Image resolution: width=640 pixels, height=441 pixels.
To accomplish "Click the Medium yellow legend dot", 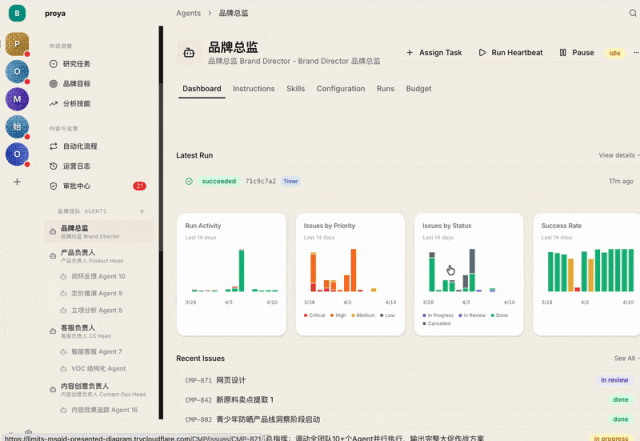I will point(353,315).
